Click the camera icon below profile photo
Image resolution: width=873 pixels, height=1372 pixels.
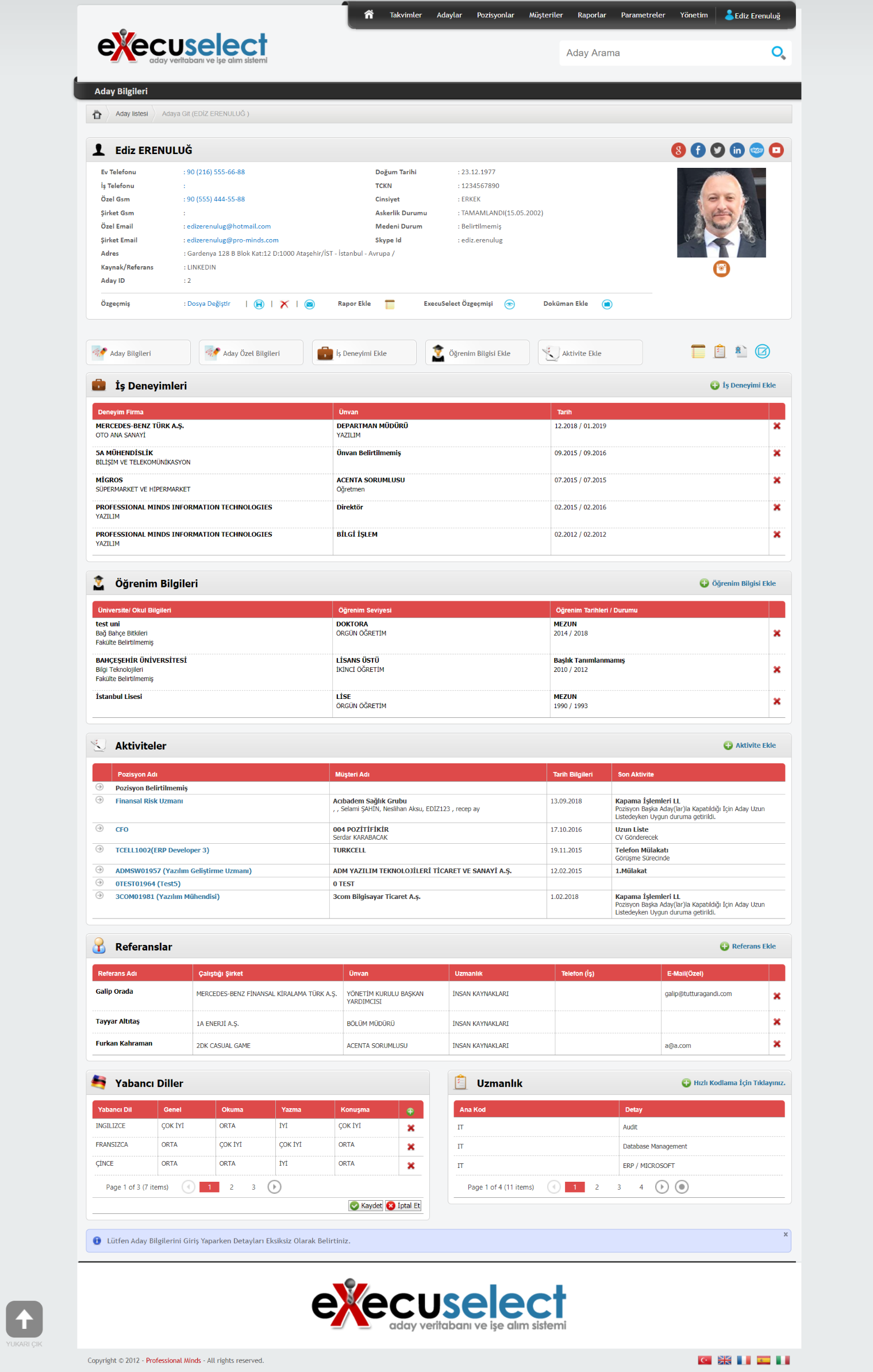[x=721, y=268]
